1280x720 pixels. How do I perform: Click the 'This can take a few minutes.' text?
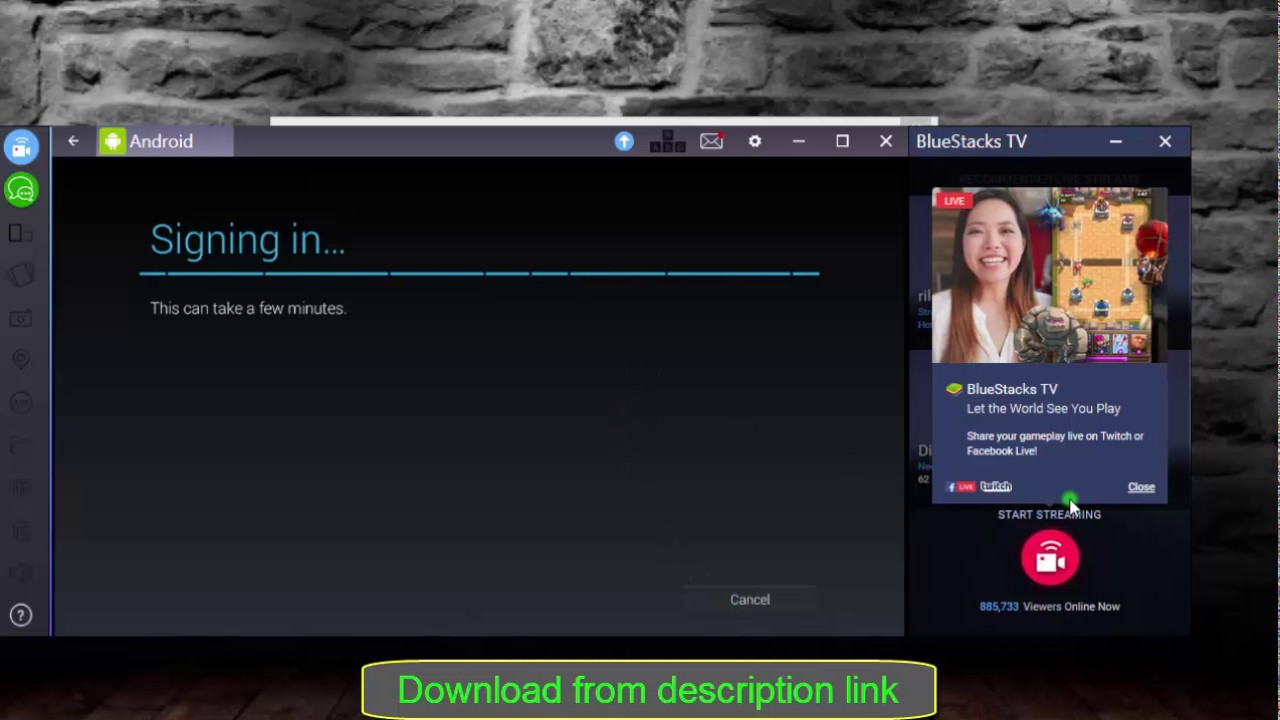coord(248,308)
